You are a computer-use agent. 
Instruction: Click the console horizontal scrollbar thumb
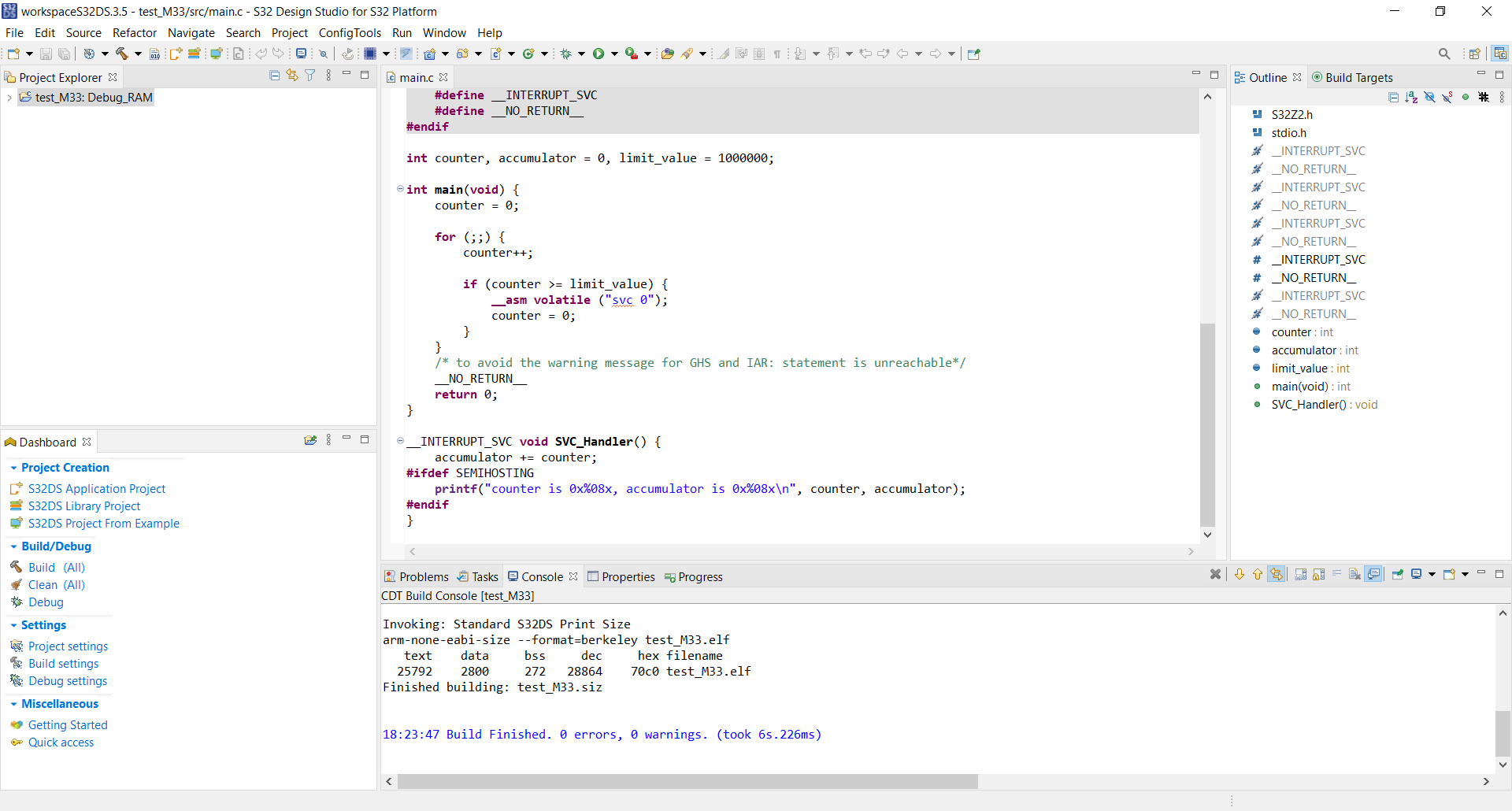(687, 781)
